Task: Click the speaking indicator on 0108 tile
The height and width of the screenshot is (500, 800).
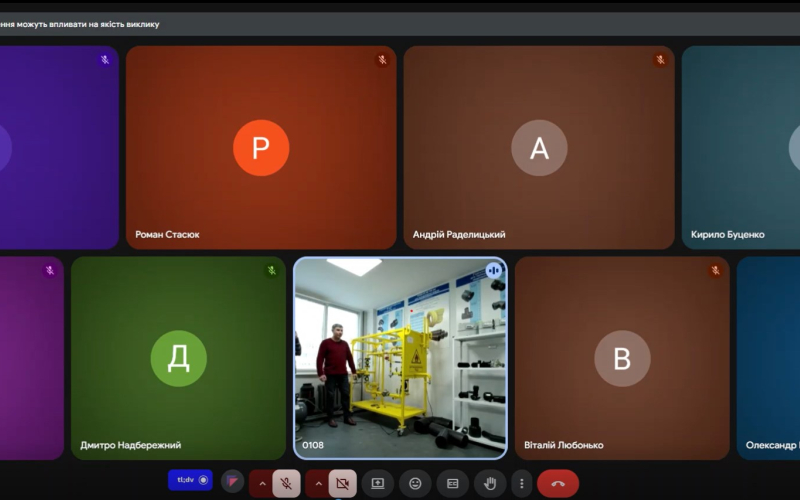Action: (493, 271)
